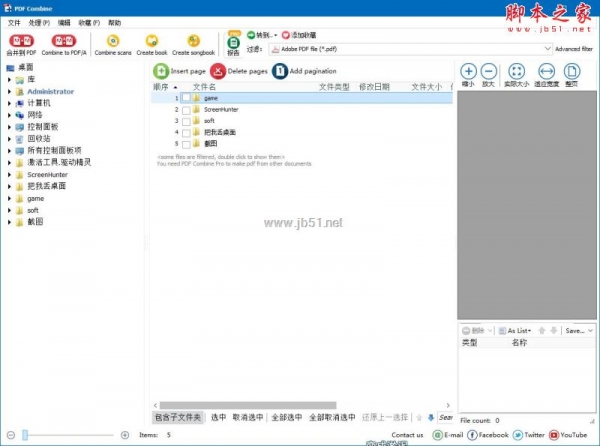Click the Advanced filter link
The image size is (600, 446).
click(x=574, y=49)
